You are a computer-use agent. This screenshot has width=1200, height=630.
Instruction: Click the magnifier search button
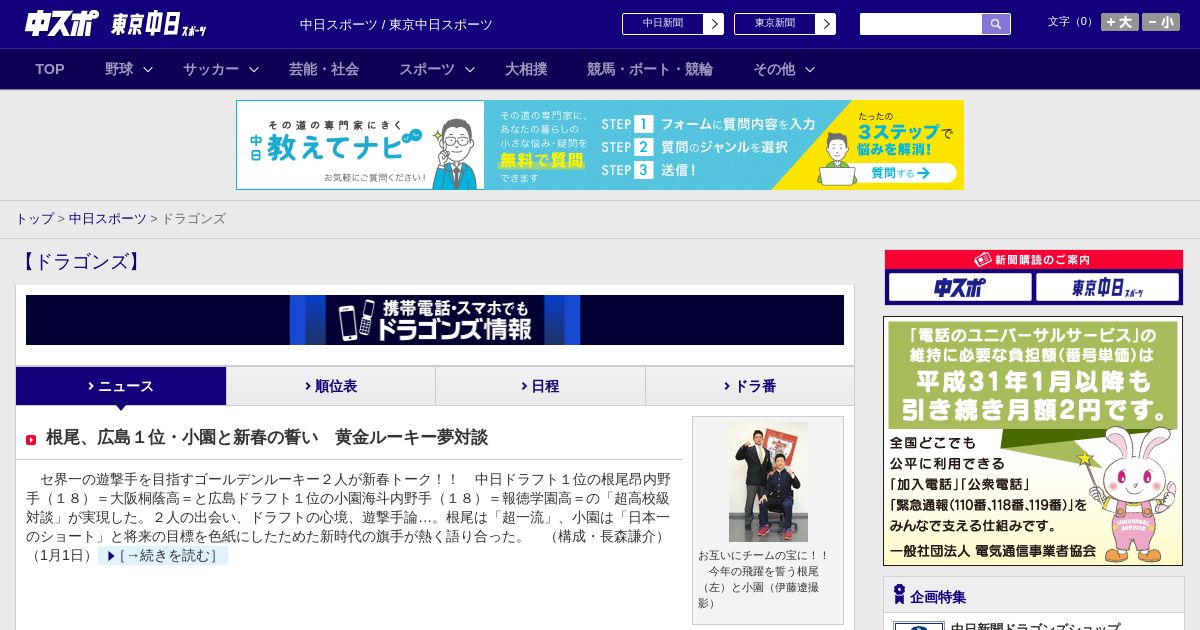996,24
